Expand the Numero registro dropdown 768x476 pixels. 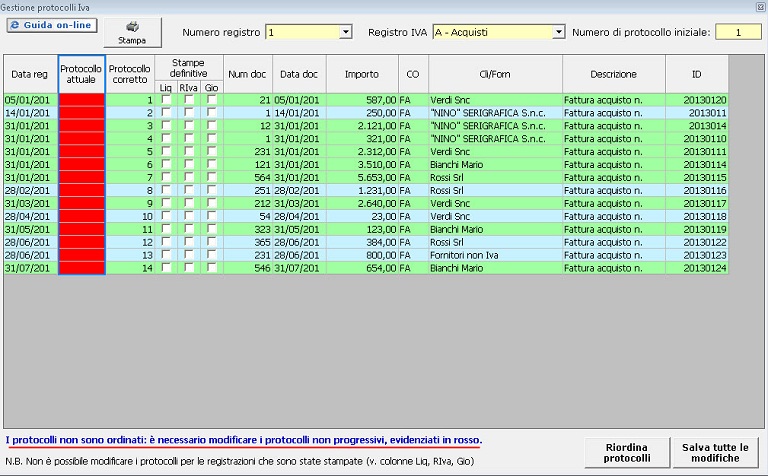tap(346, 32)
